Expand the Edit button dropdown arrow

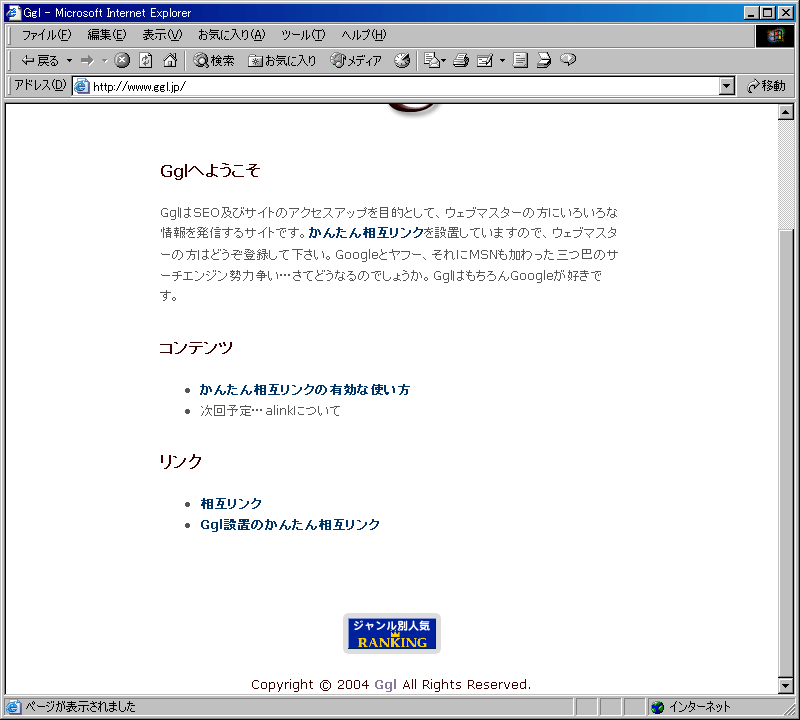click(x=503, y=61)
